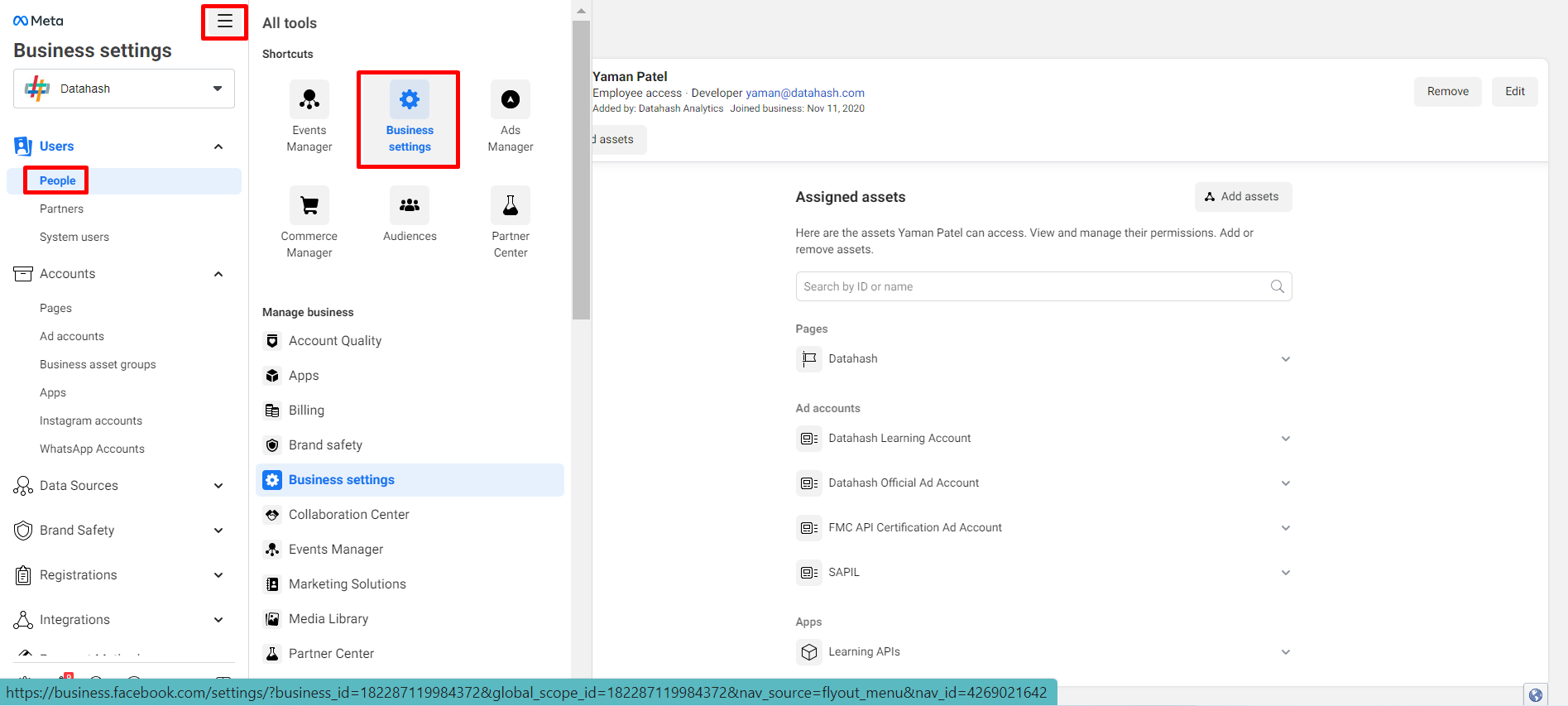Click the Marketing Solutions icon
The width and height of the screenshot is (1568, 706).
[x=272, y=584]
